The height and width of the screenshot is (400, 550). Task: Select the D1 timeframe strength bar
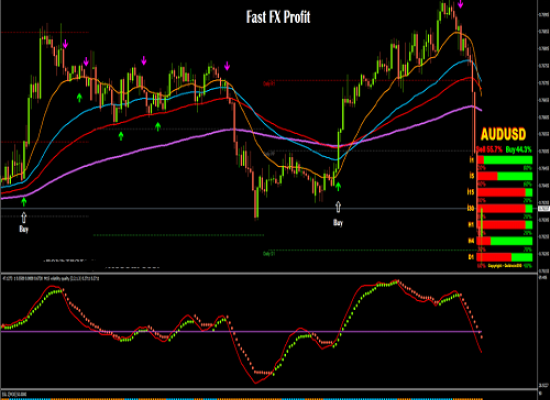[x=505, y=257]
